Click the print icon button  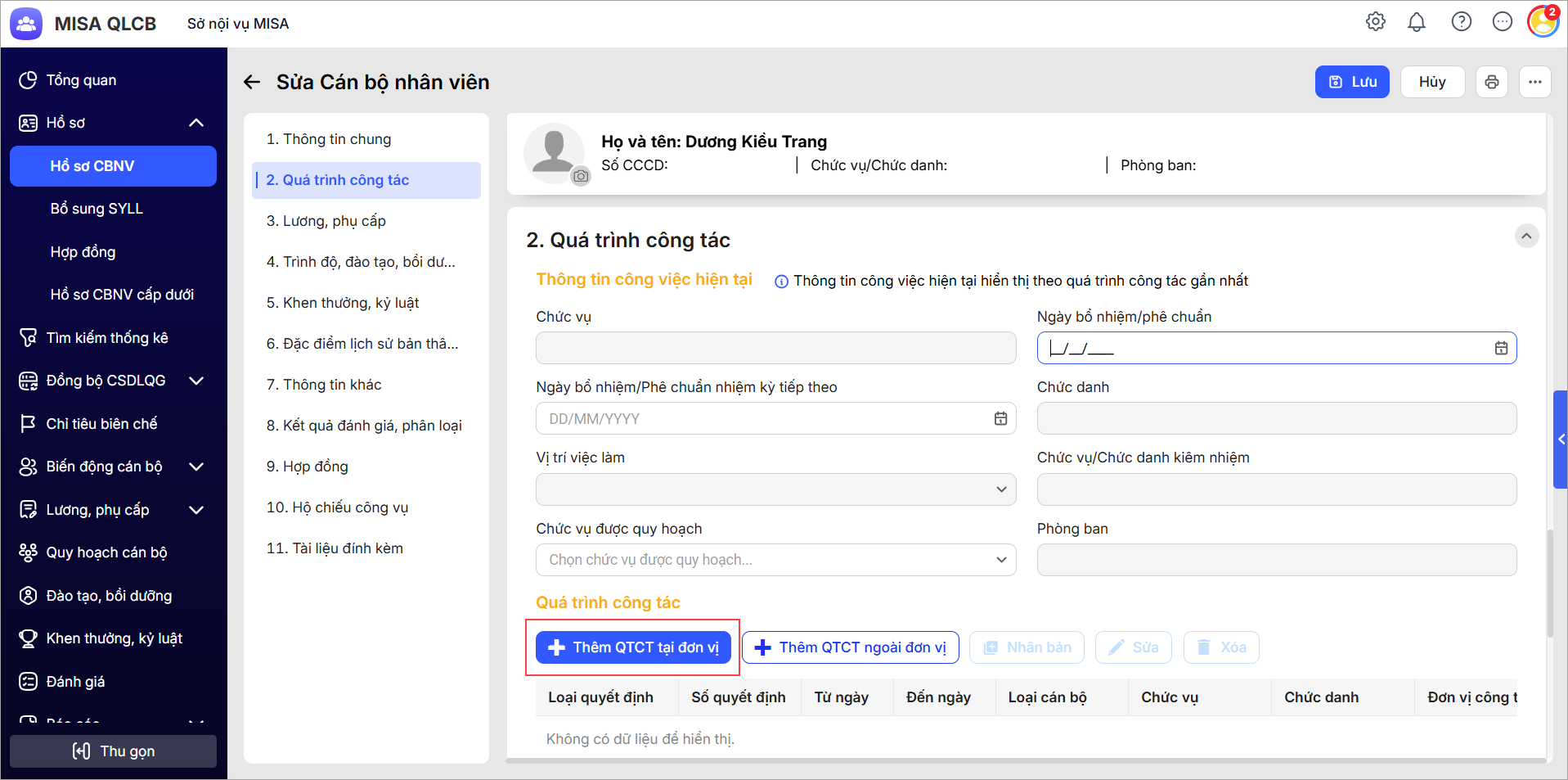[x=1491, y=82]
